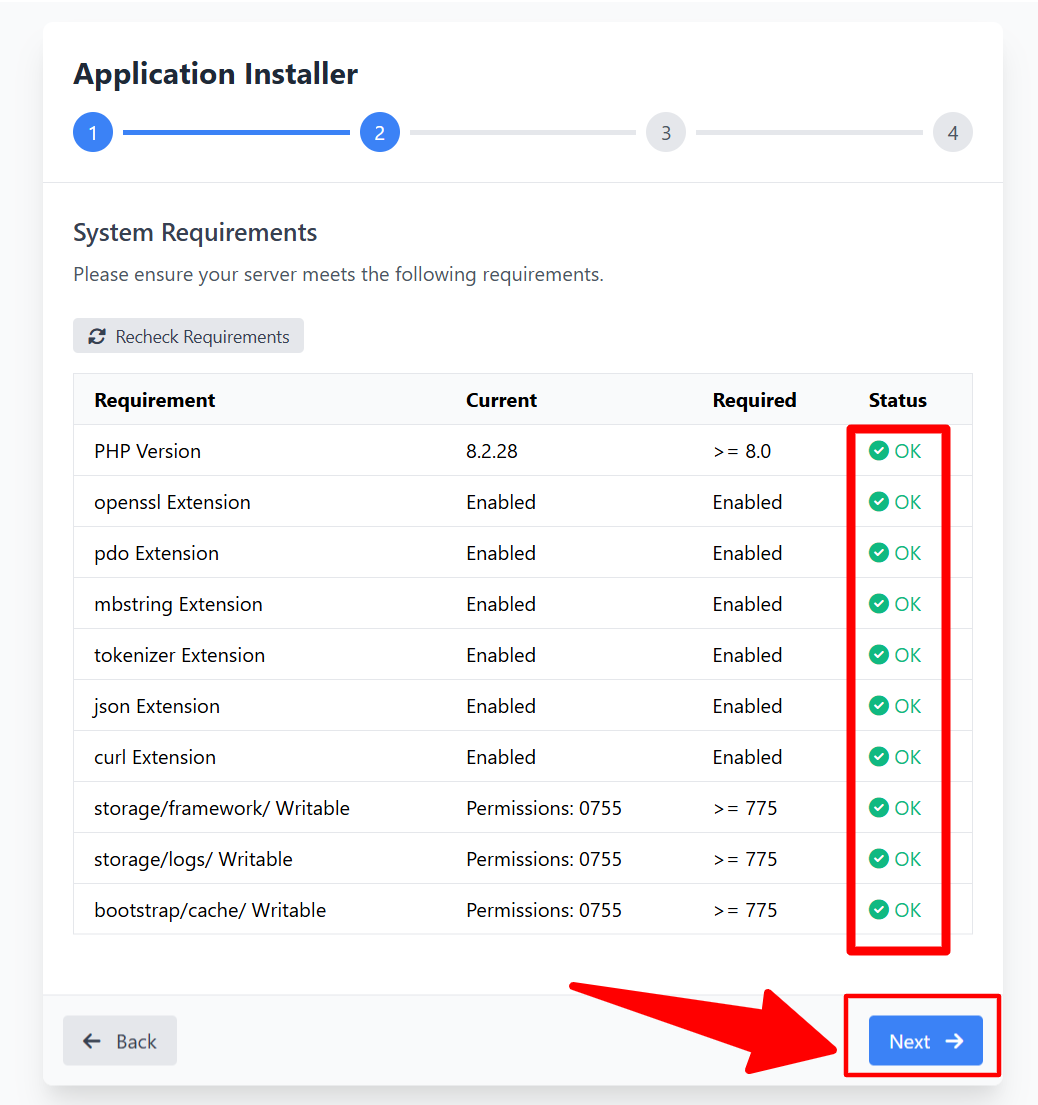Screen dimensions: 1038x1105
Task: Click the checkmark icon for json Extension
Action: click(x=880, y=705)
